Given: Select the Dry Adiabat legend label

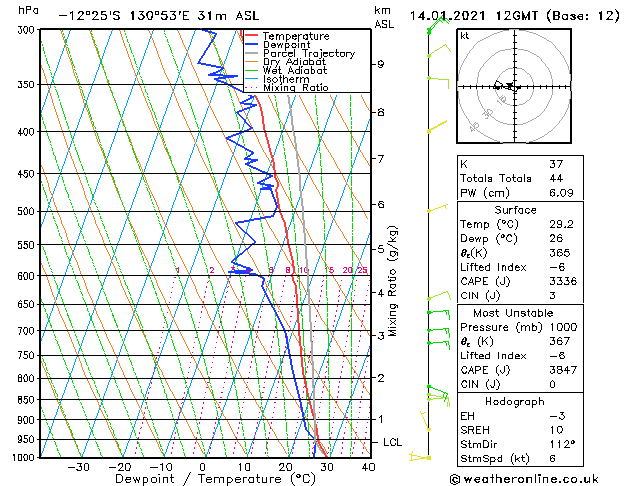Looking at the screenshot, I should click(294, 62).
